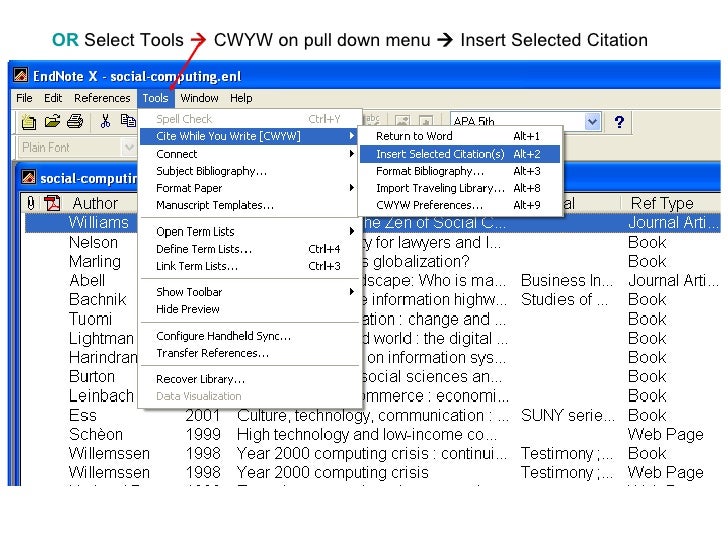Click Web Page type in Schèon row
This screenshot has width=728, height=546.
(666, 434)
